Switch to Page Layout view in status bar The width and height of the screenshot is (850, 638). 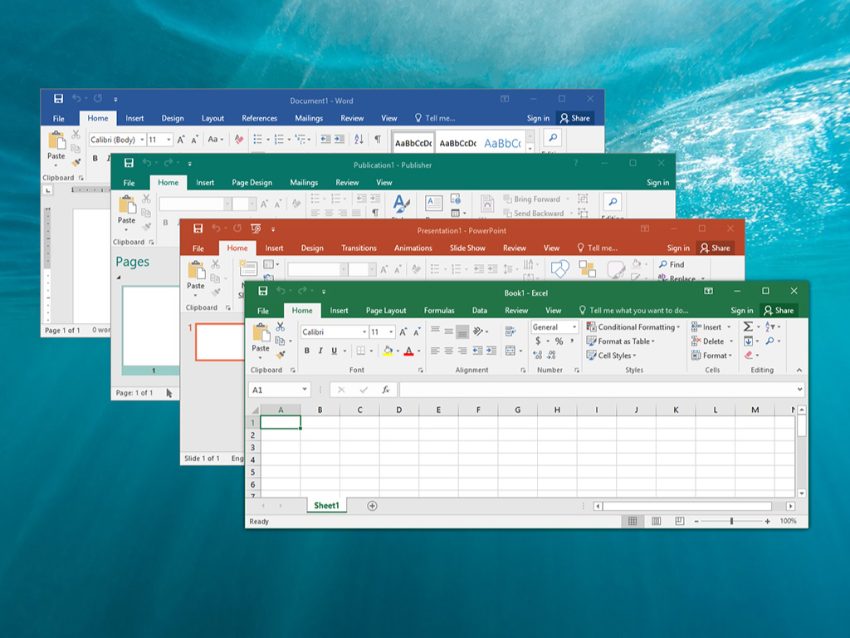pyautogui.click(x=656, y=521)
